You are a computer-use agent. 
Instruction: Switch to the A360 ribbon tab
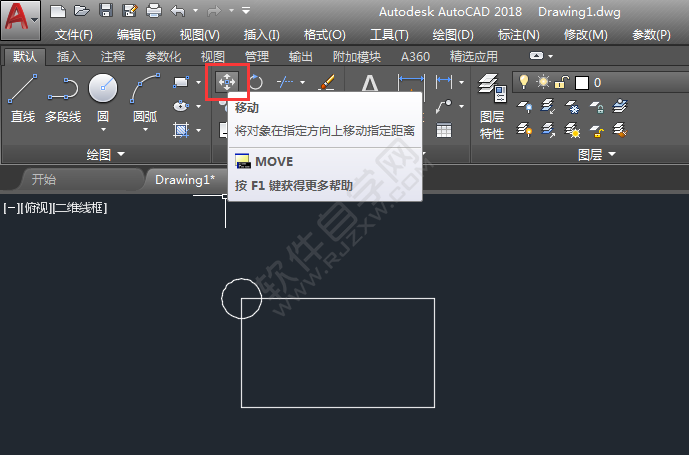pyautogui.click(x=415, y=57)
